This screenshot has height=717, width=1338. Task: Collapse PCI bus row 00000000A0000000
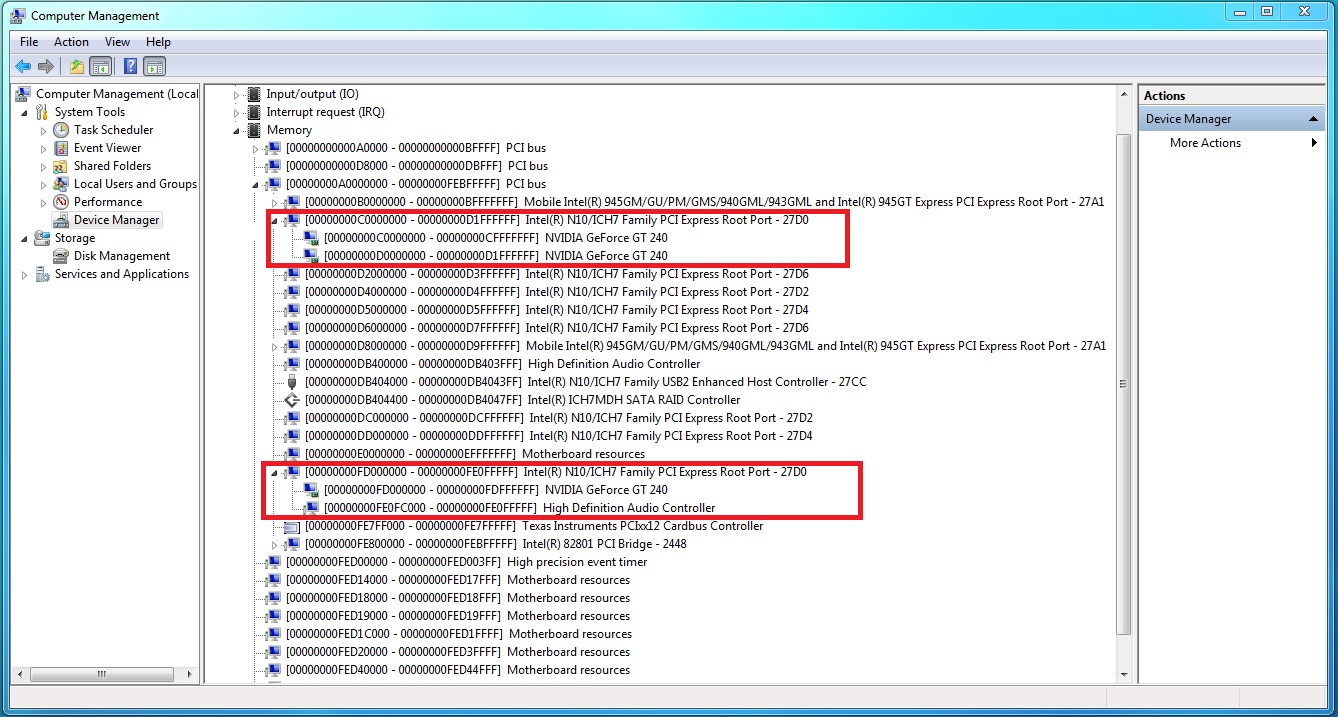pos(256,185)
